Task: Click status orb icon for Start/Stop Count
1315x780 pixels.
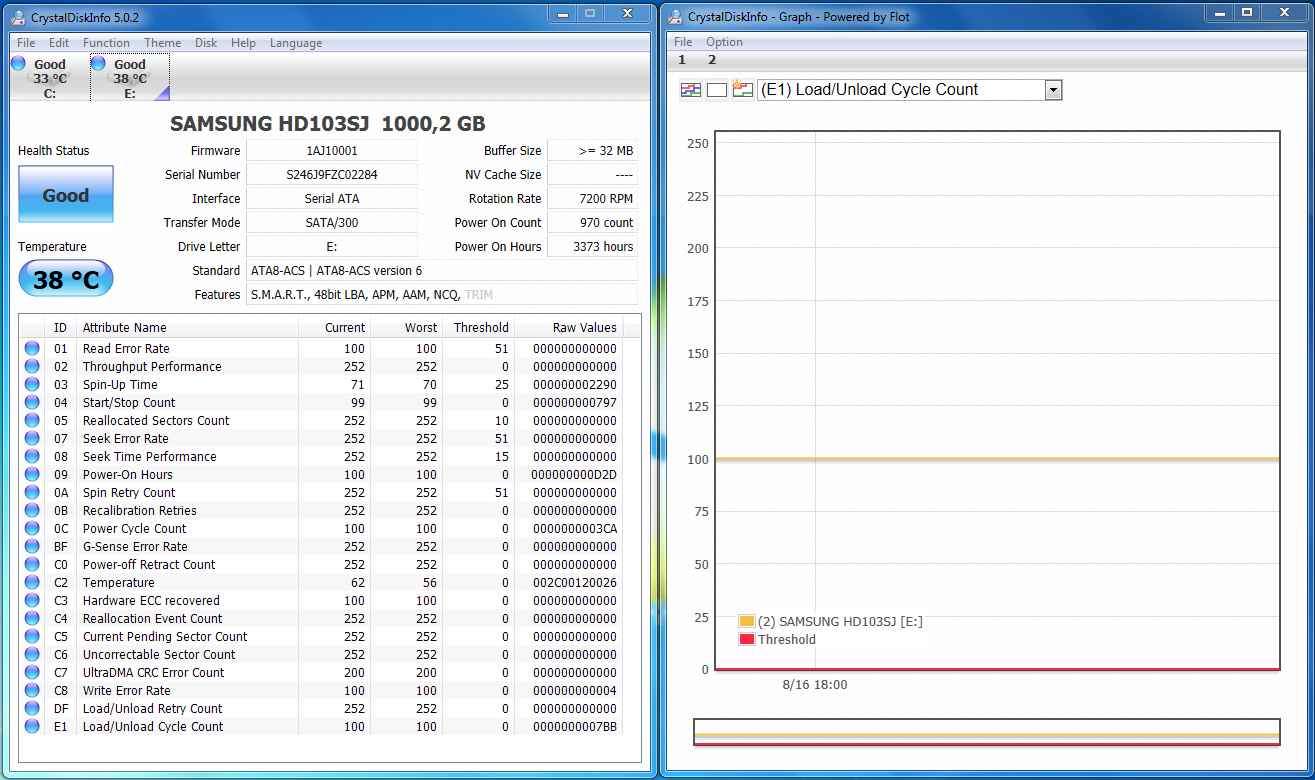Action: pyautogui.click(x=32, y=403)
